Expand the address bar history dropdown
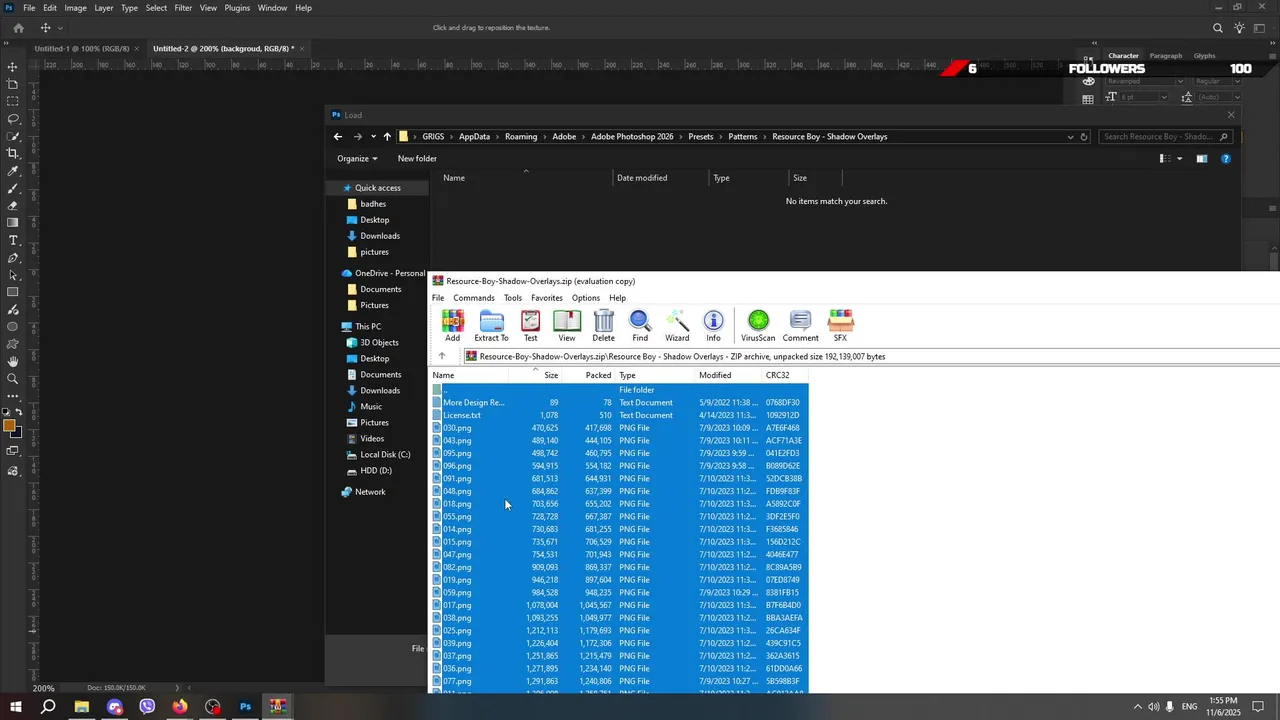1280x720 pixels. pos(1070,137)
